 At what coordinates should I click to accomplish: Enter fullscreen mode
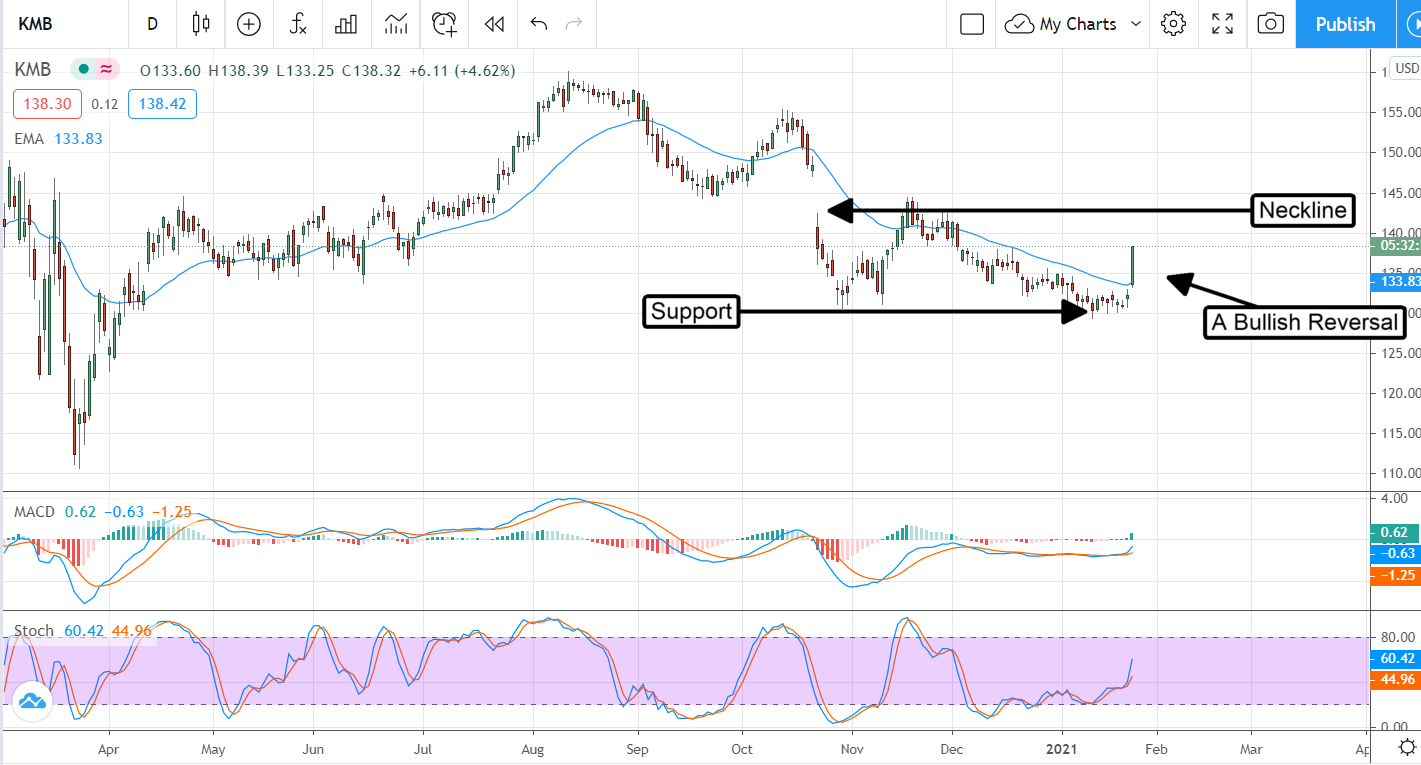tap(1222, 24)
